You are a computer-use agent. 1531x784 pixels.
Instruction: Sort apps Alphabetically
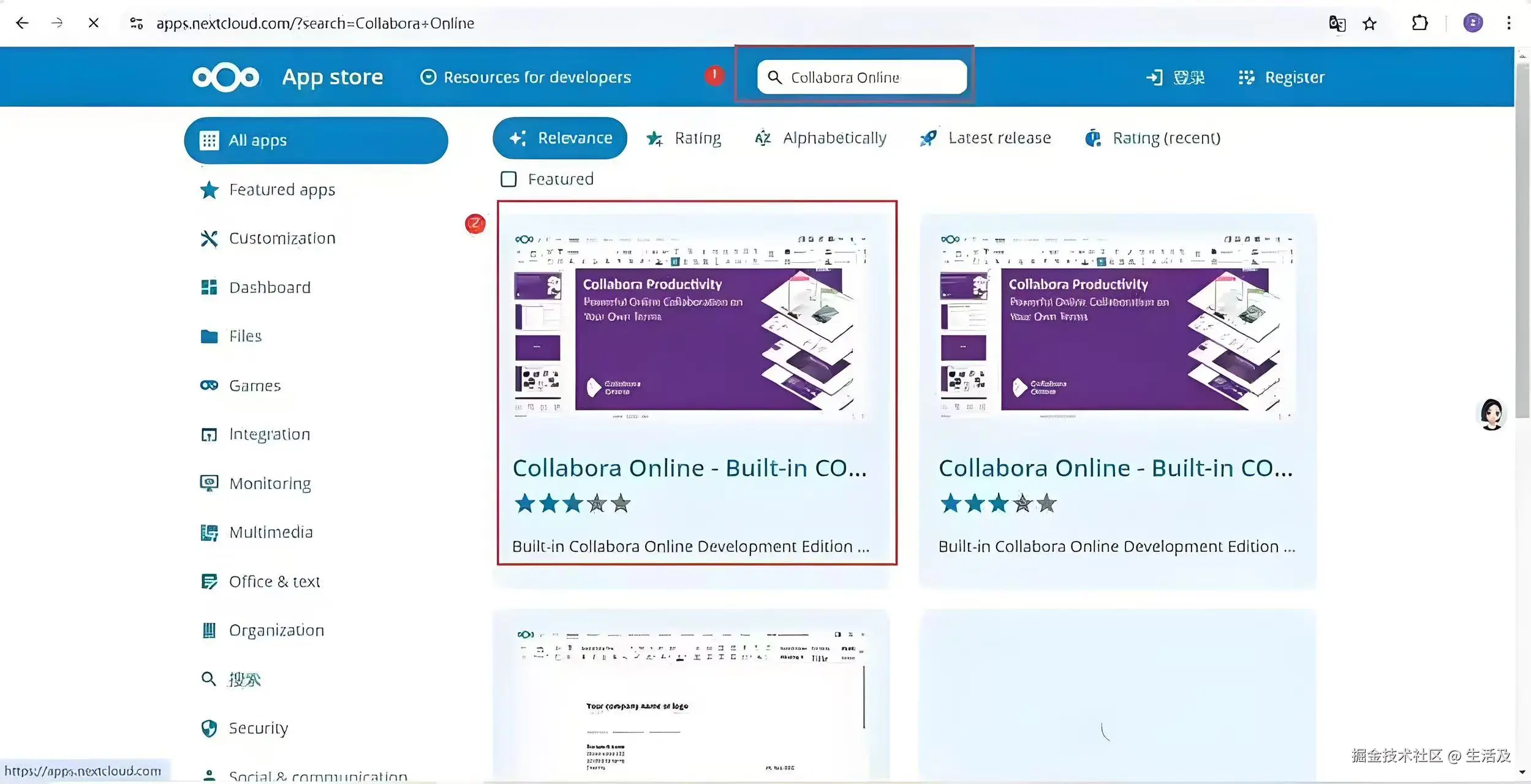821,138
